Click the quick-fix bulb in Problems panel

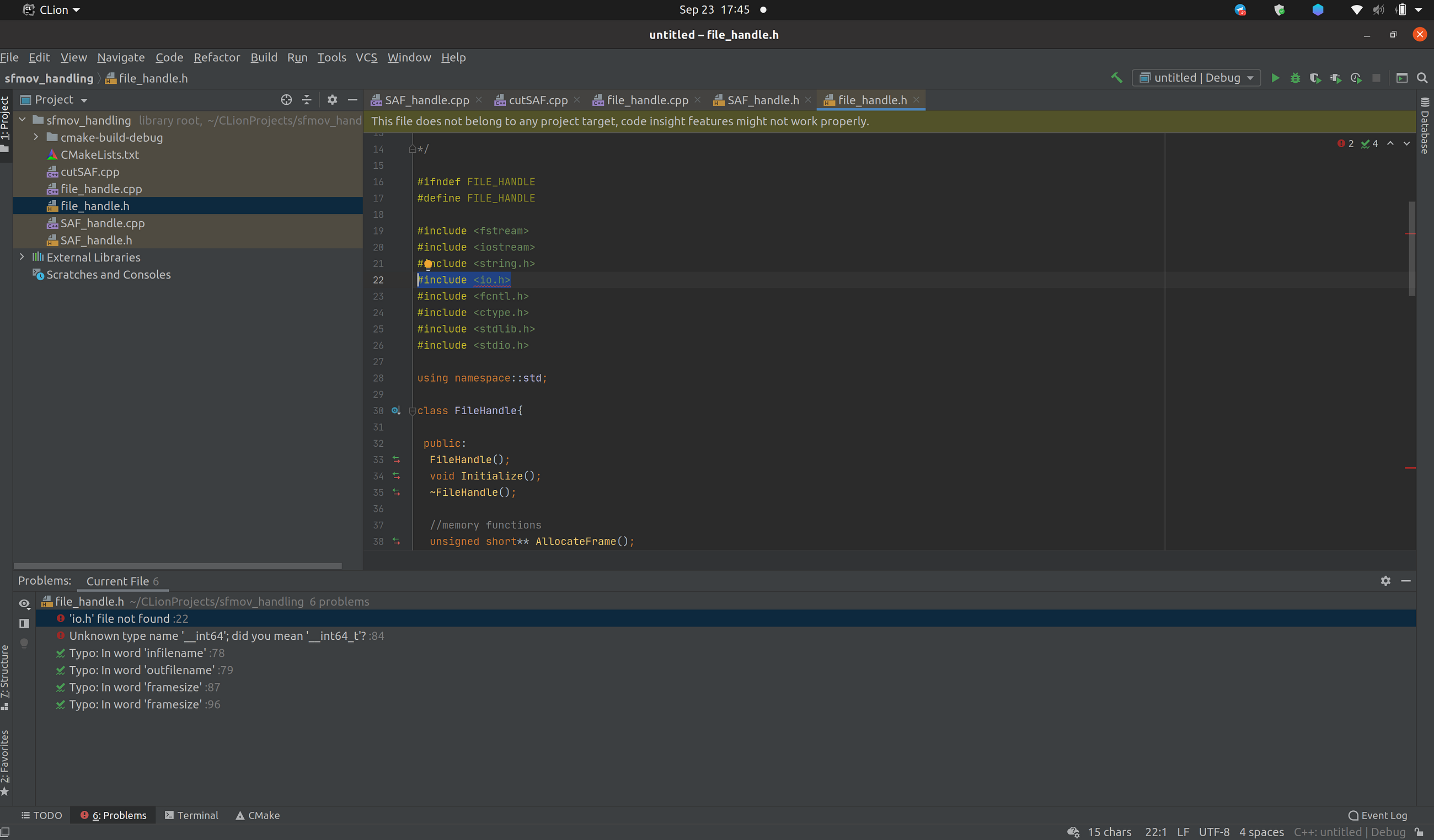(24, 643)
